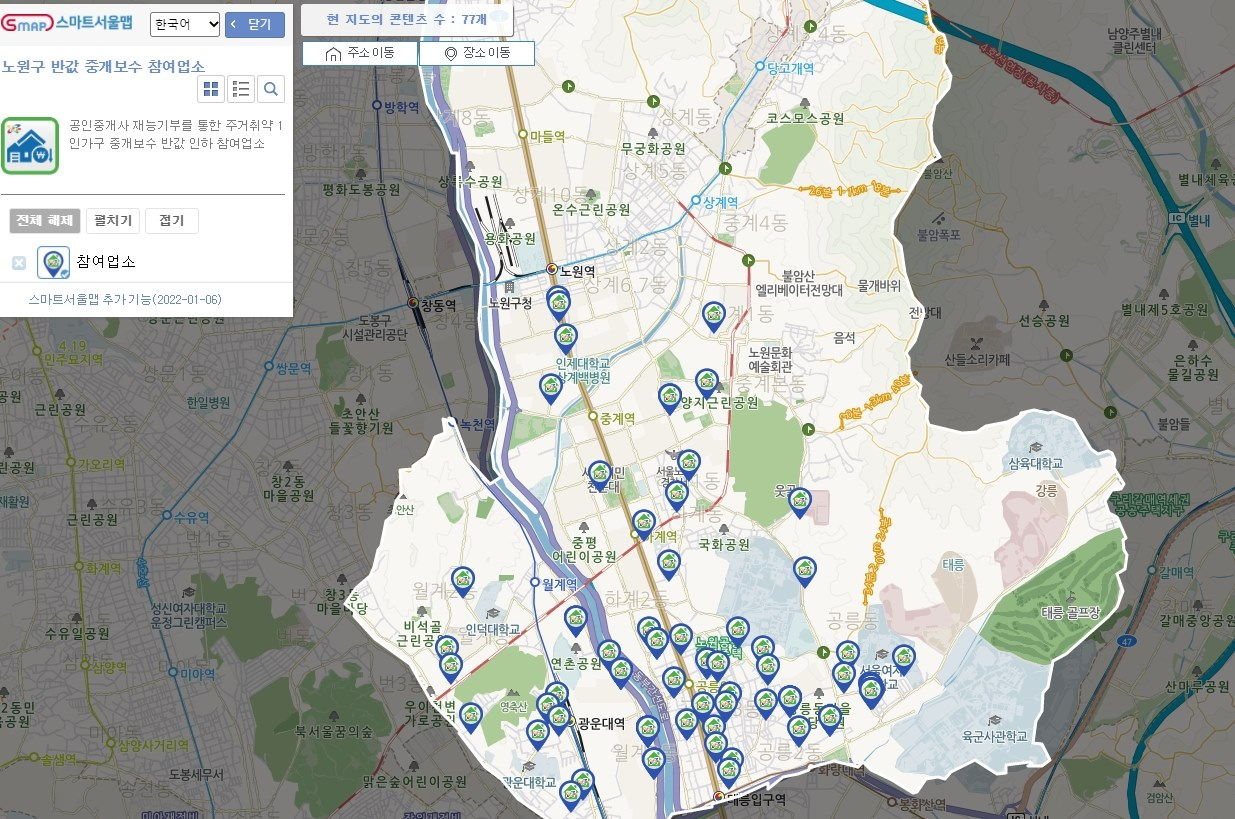Open search with the magnifier icon

click(x=271, y=89)
